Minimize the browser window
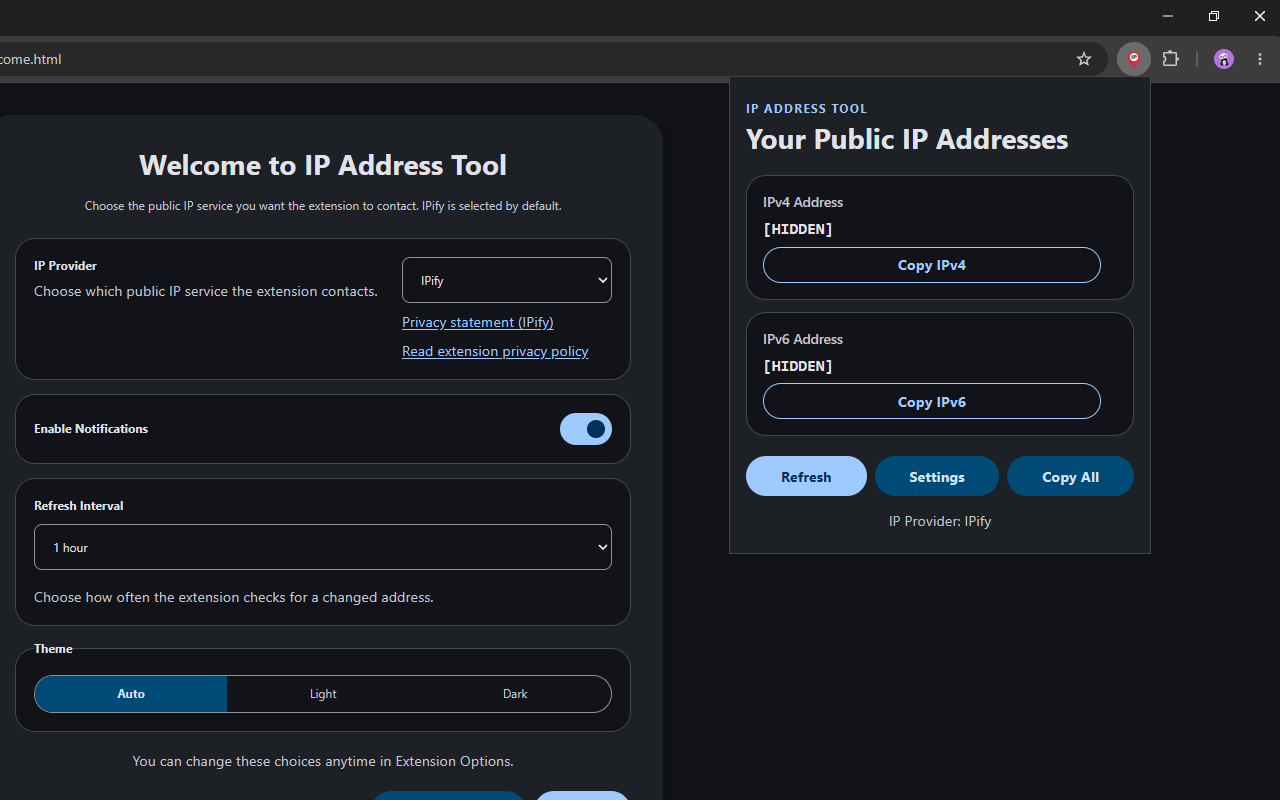 click(1168, 16)
